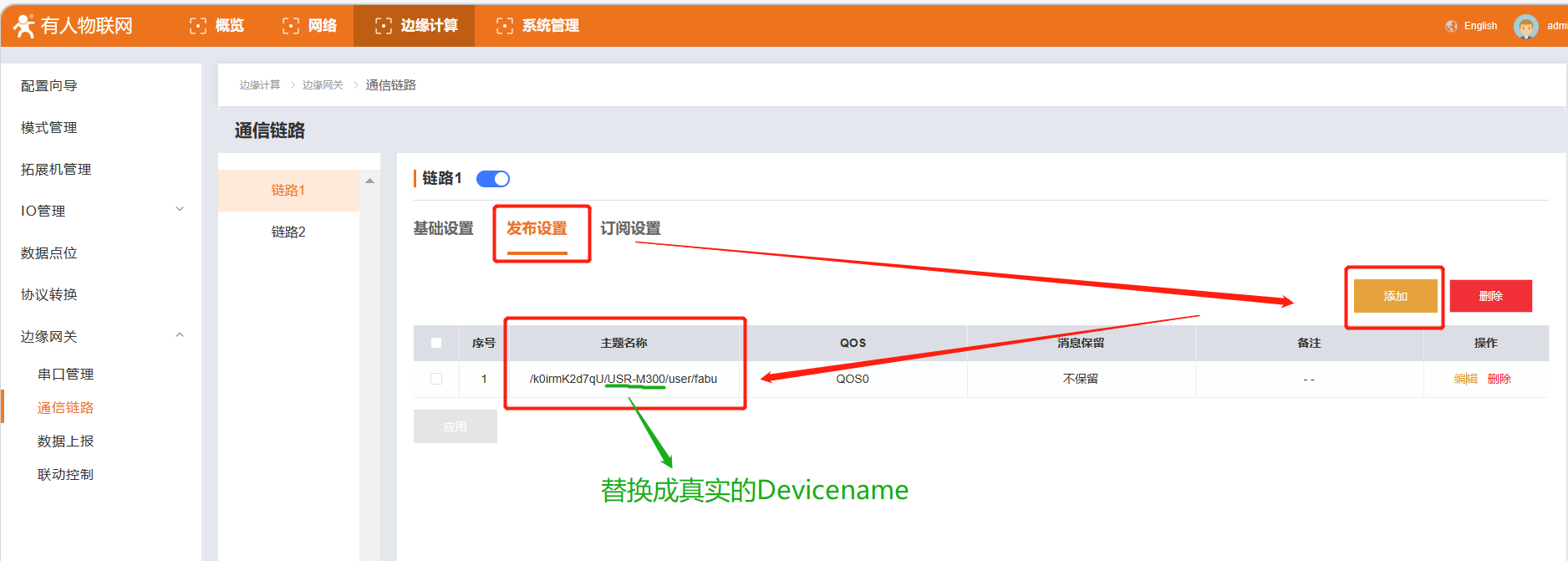Click the 消息保留 column header
The height and width of the screenshot is (561, 1568).
click(x=1081, y=343)
